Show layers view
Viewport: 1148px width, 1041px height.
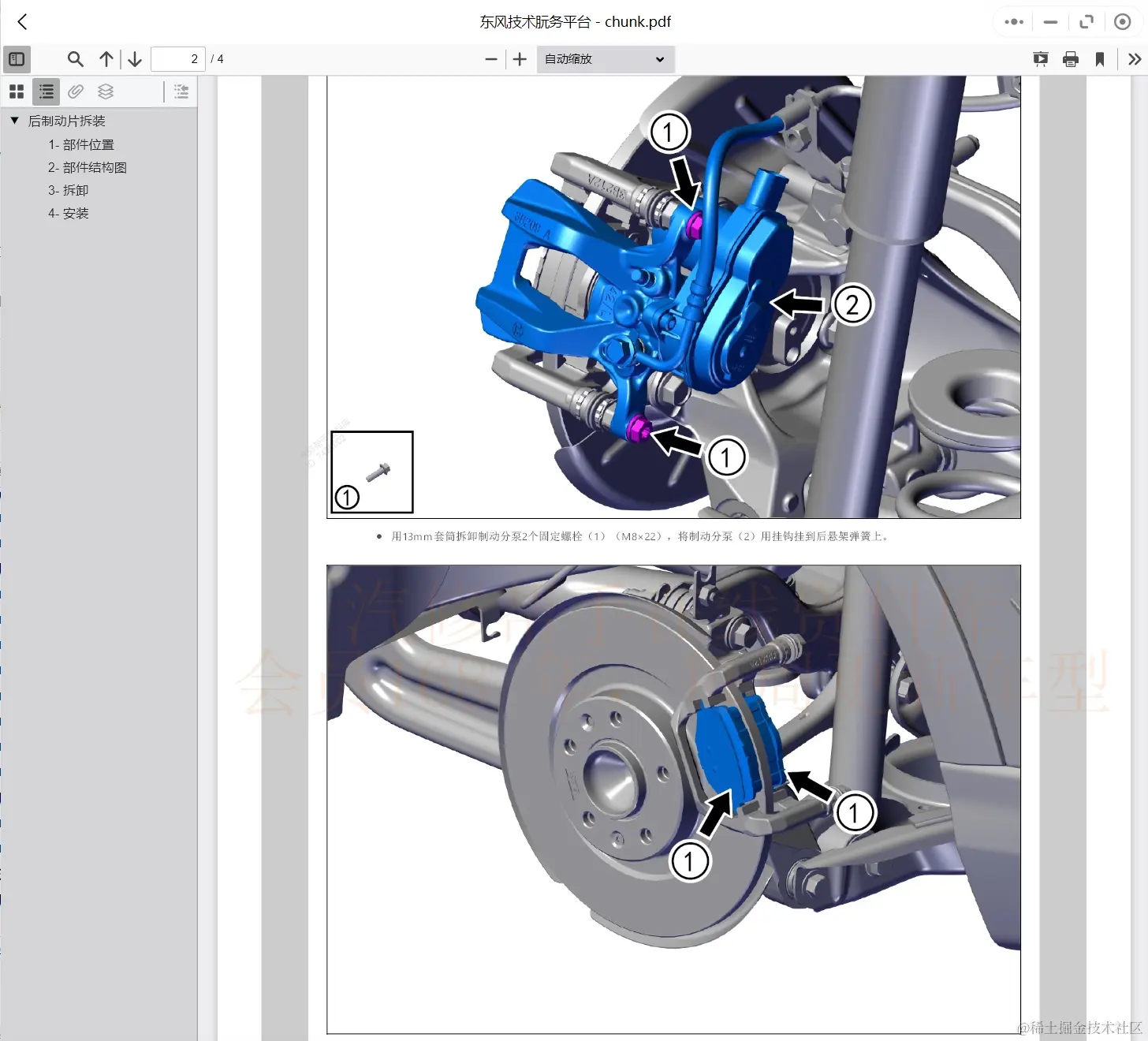point(106,91)
